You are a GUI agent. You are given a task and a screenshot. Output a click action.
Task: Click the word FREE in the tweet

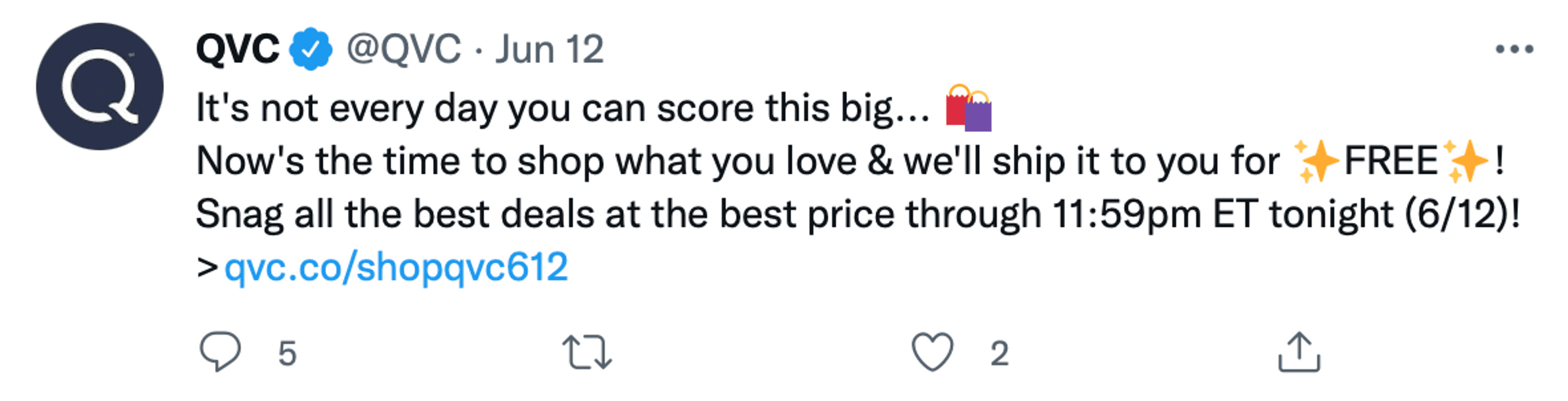coord(1391,161)
